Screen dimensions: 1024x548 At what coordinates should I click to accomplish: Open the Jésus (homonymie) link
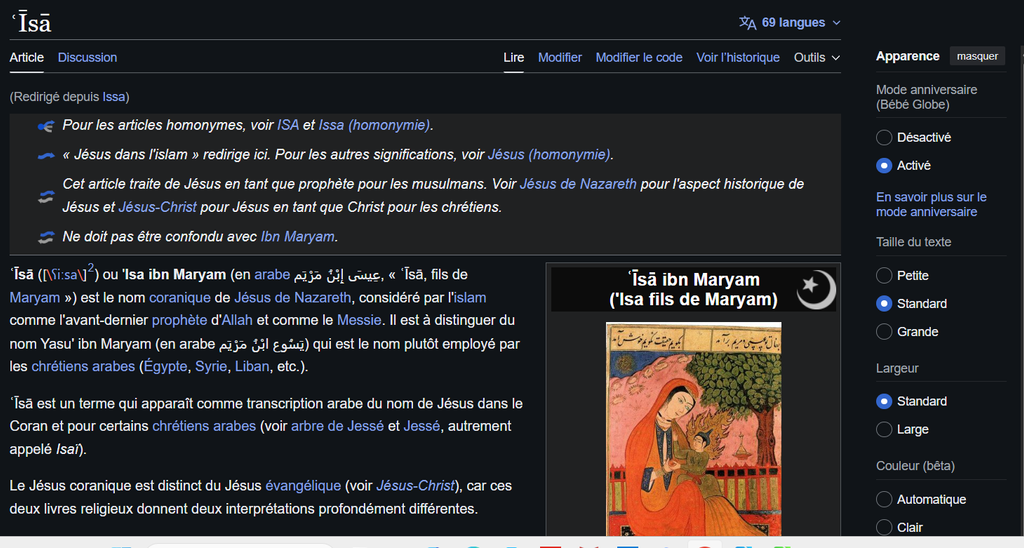pyautogui.click(x=549, y=155)
